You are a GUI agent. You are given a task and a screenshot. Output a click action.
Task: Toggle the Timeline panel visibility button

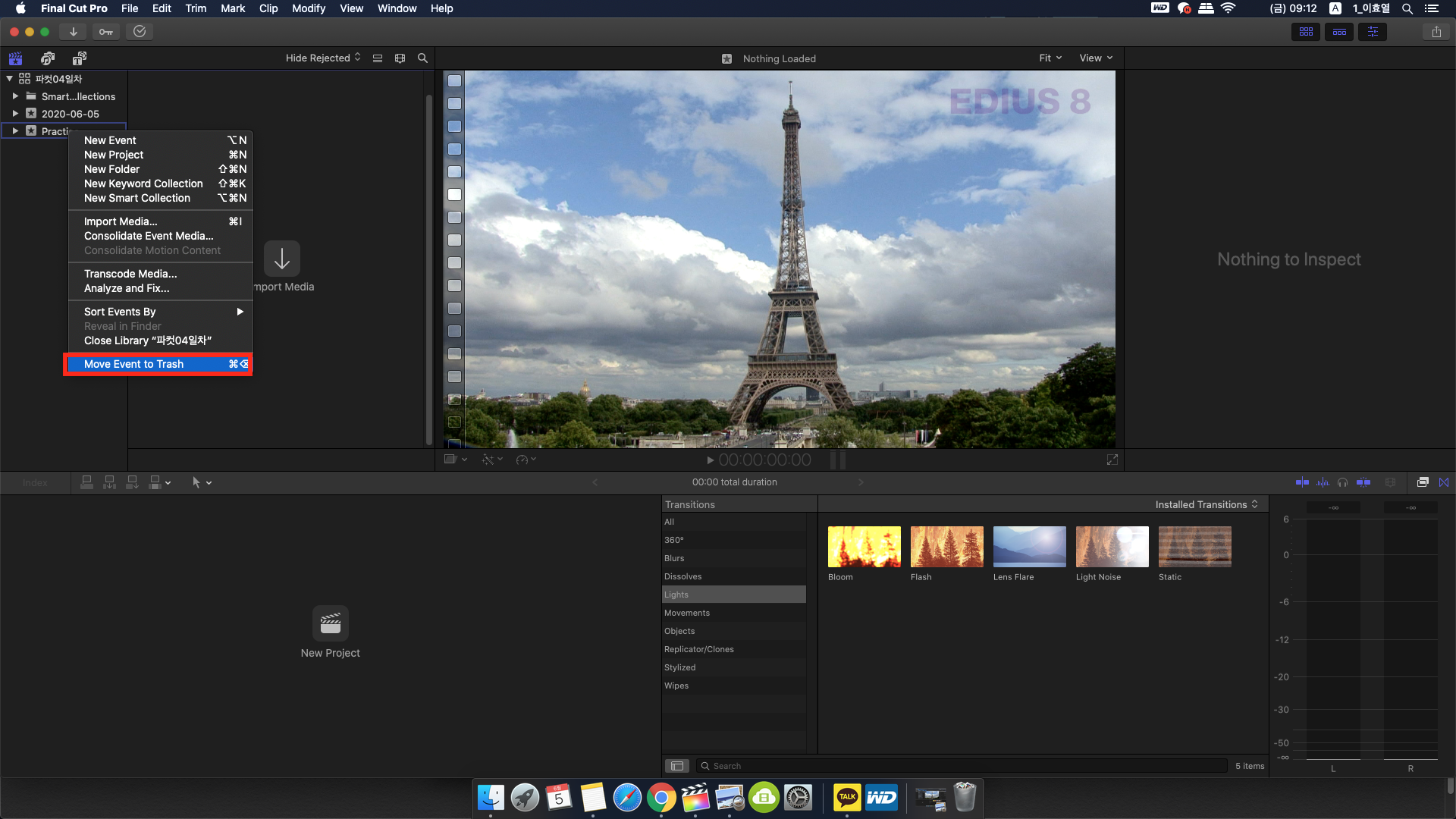point(1339,32)
